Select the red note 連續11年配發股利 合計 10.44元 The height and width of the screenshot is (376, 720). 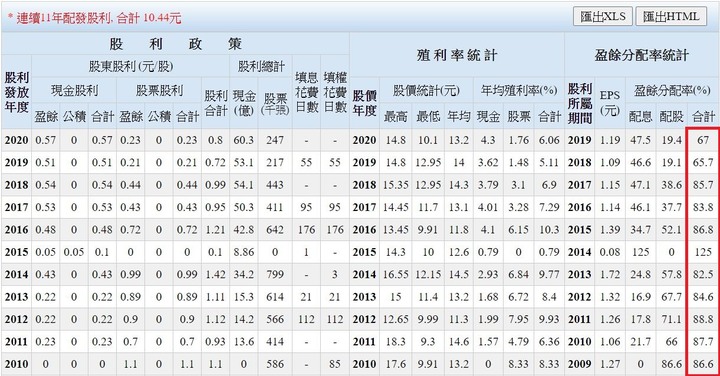point(94,18)
